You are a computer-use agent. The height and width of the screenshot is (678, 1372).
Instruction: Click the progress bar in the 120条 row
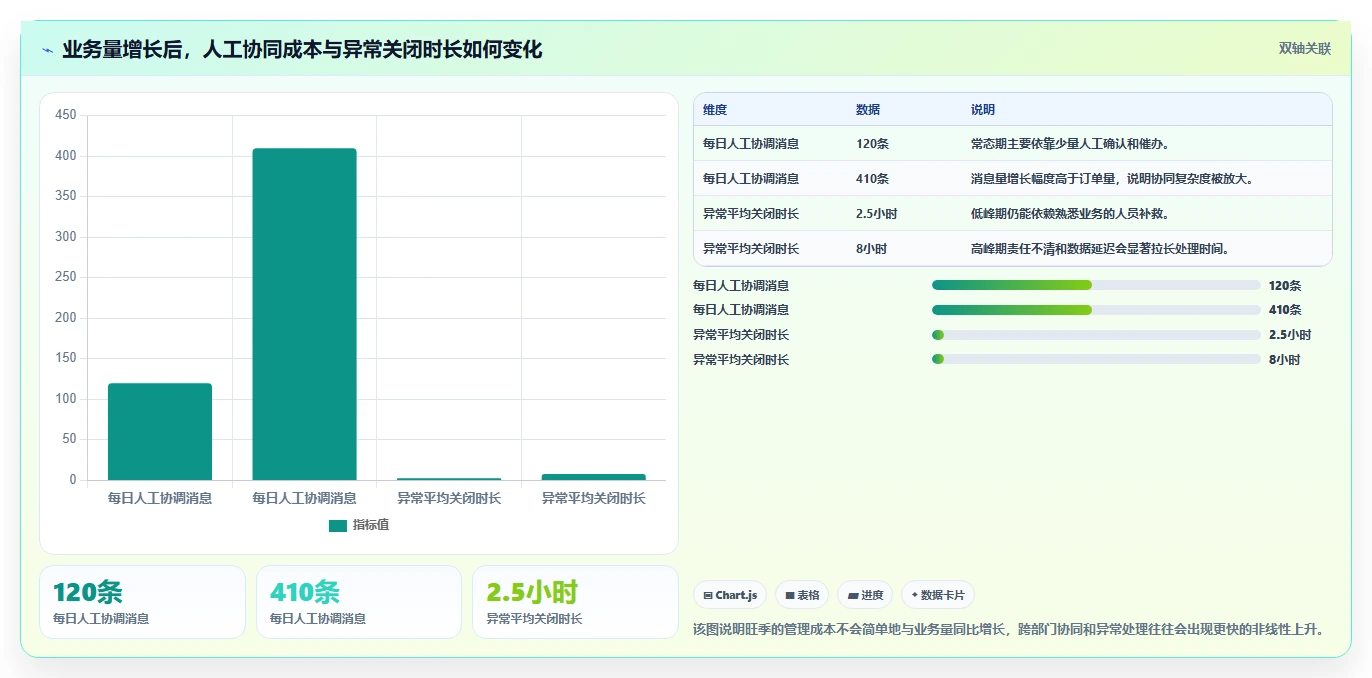pyautogui.click(x=1096, y=285)
